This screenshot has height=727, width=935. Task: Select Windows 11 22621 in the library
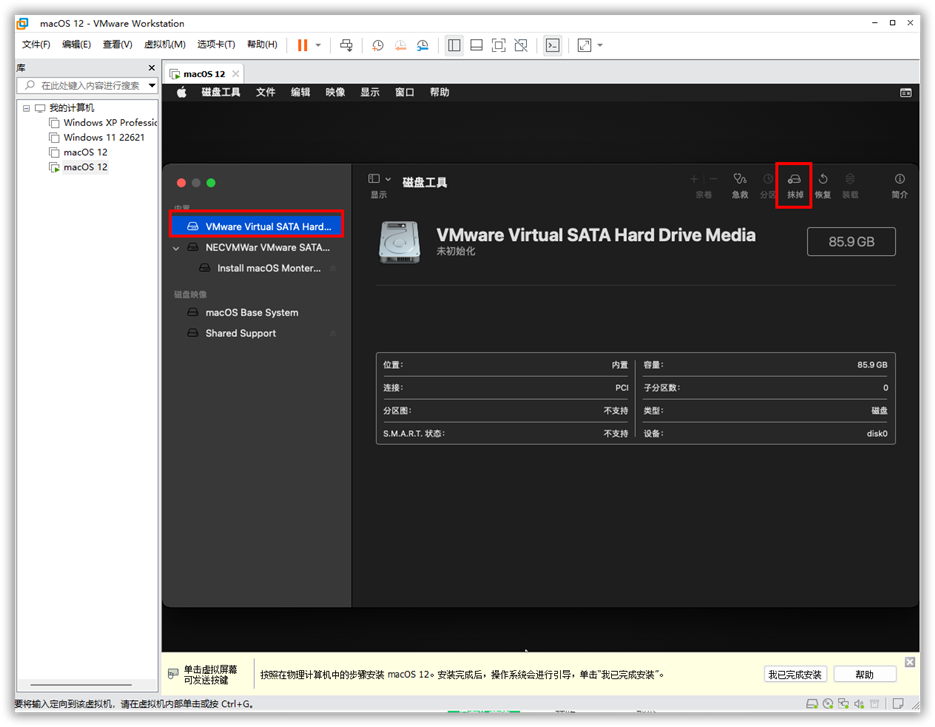point(97,138)
